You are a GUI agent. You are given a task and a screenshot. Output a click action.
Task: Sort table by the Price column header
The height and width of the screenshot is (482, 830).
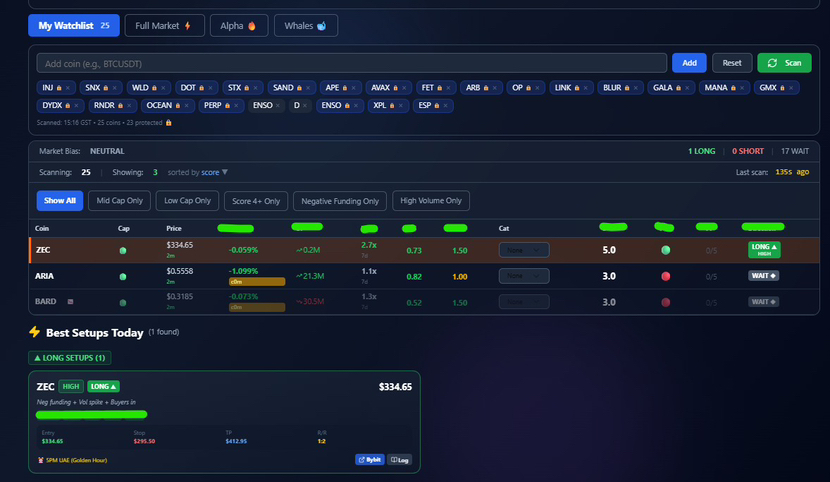tap(174, 229)
